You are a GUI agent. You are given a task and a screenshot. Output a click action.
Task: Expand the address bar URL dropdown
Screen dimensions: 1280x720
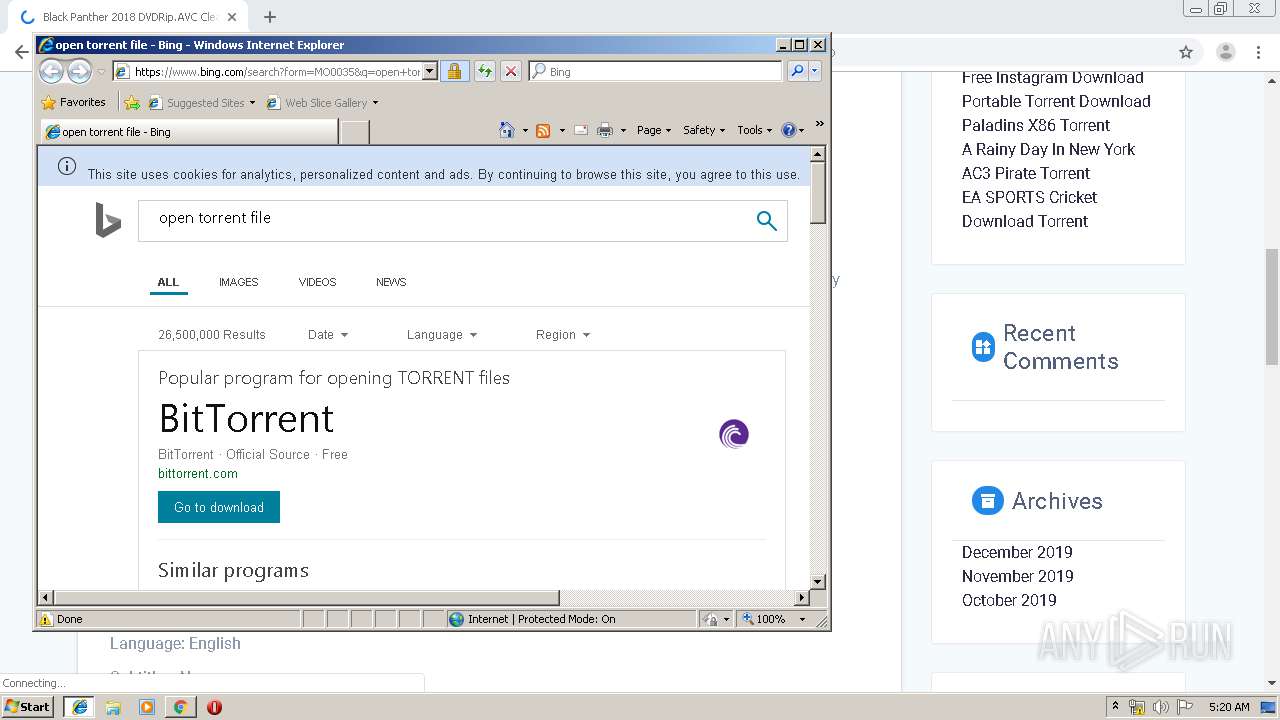tap(430, 71)
